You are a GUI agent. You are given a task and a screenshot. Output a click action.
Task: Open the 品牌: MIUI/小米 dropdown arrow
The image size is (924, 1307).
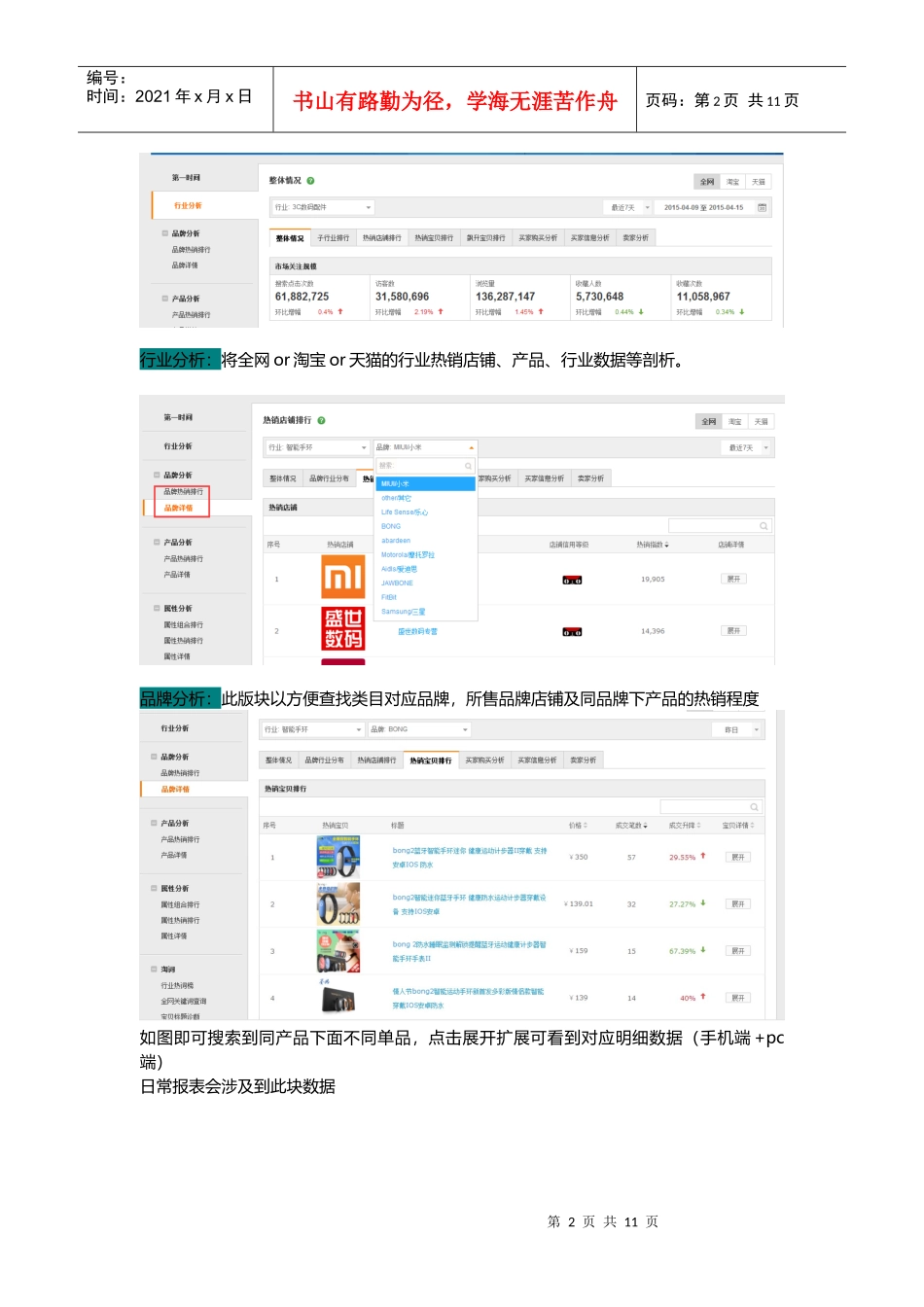point(472,447)
